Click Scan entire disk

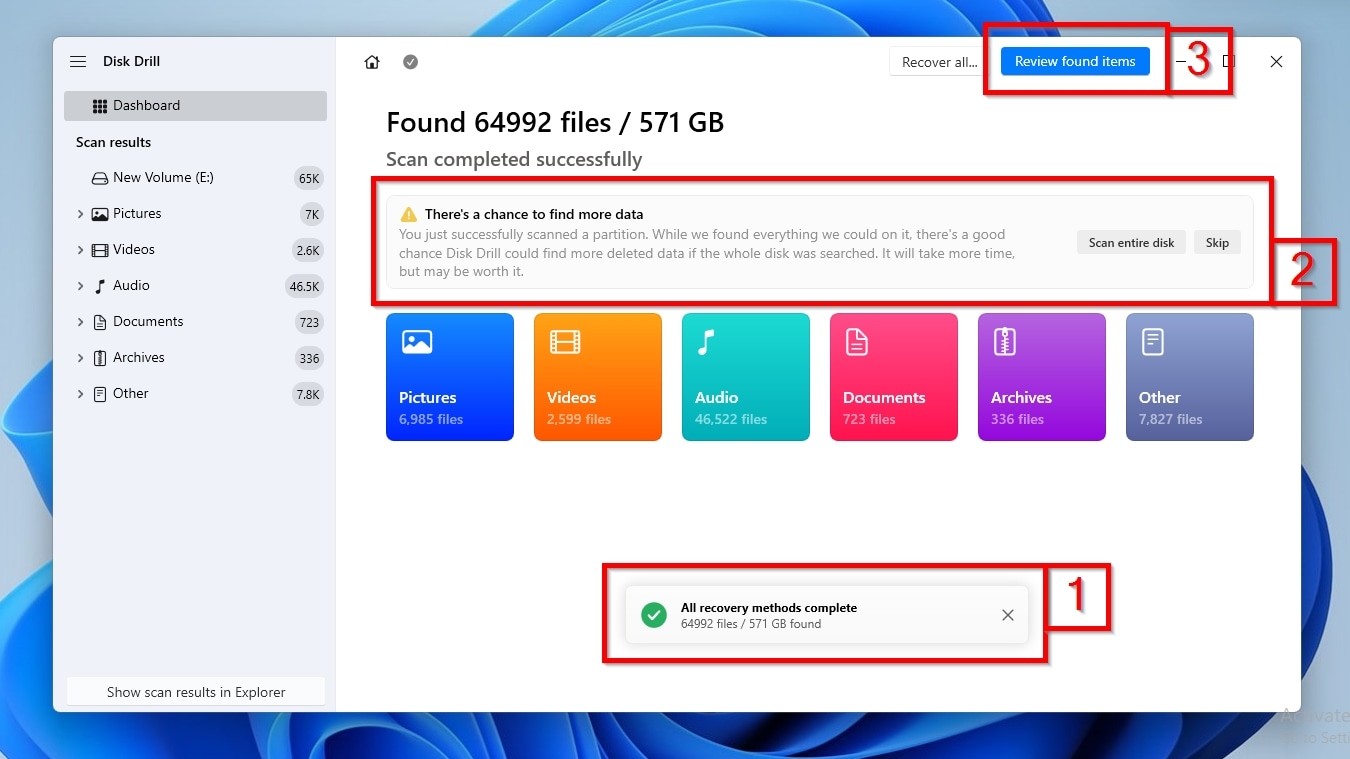(1131, 242)
